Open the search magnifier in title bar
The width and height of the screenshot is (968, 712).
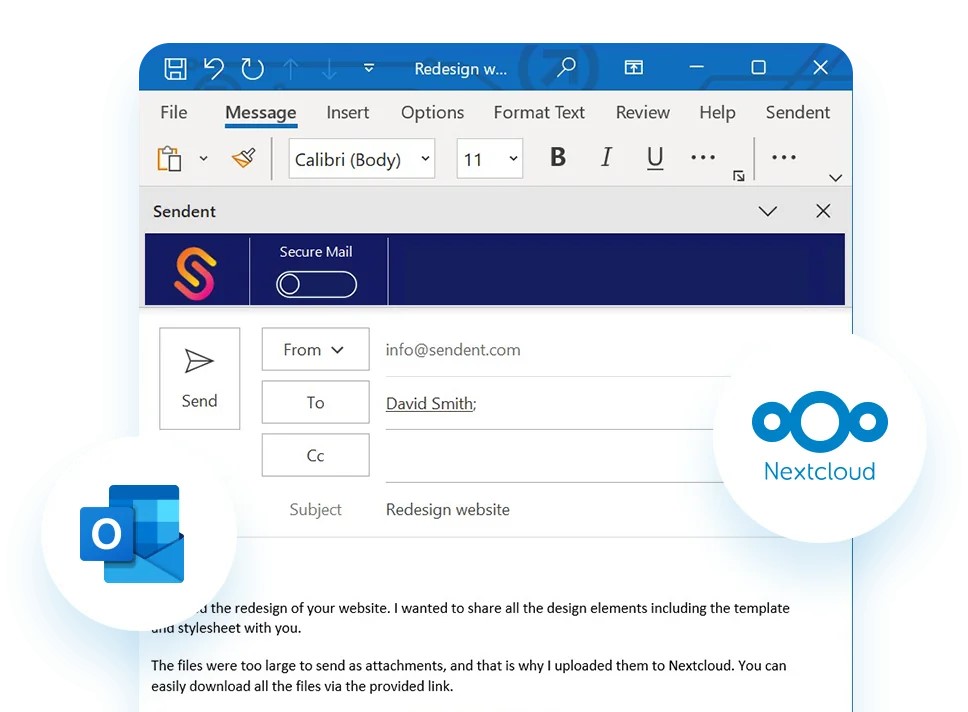pyautogui.click(x=566, y=68)
